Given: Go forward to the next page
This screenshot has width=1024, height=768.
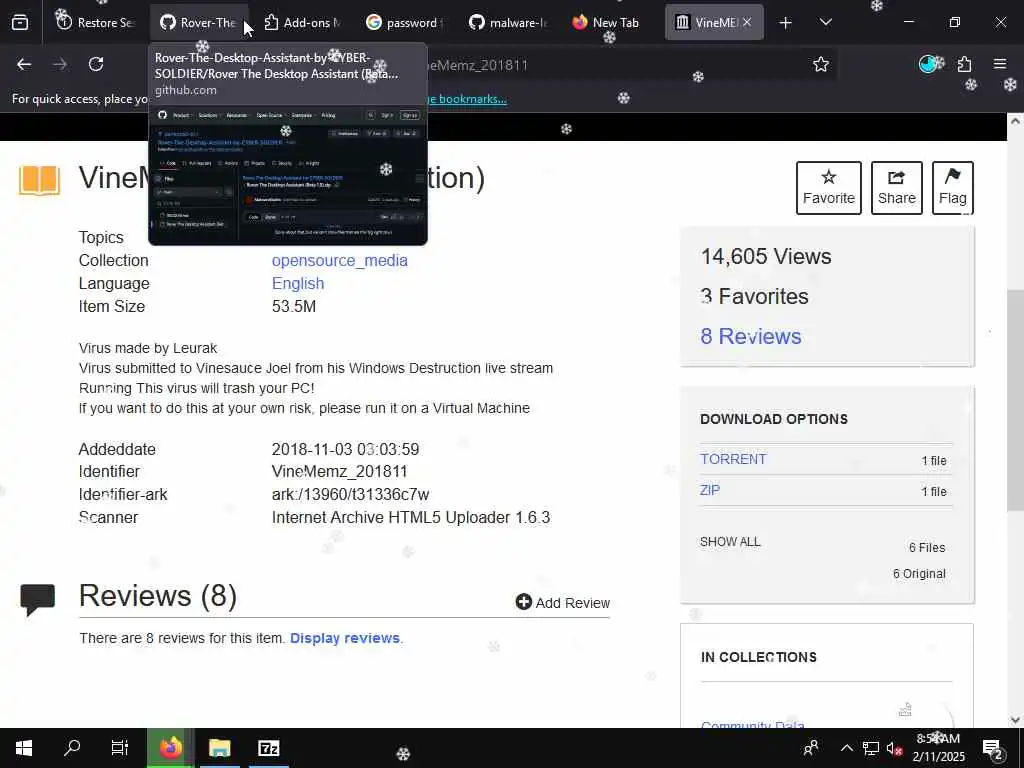Looking at the screenshot, I should tap(60, 64).
